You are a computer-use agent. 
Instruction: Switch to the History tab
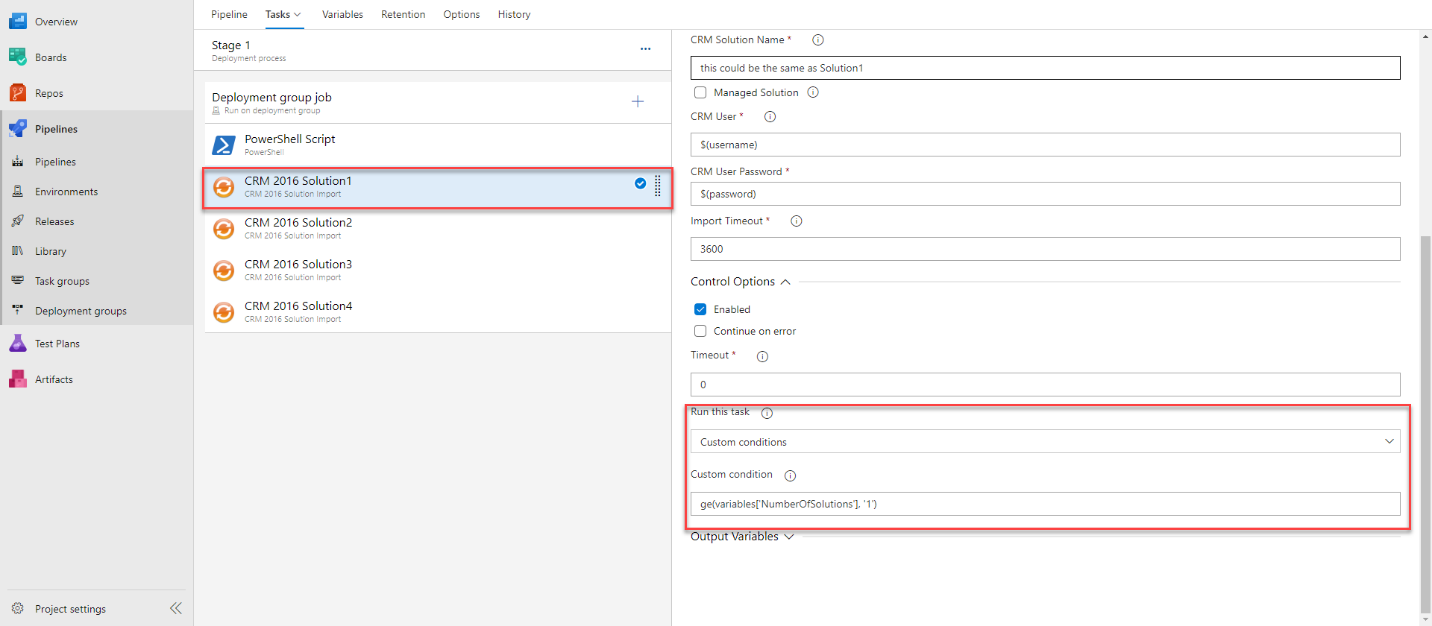514,14
